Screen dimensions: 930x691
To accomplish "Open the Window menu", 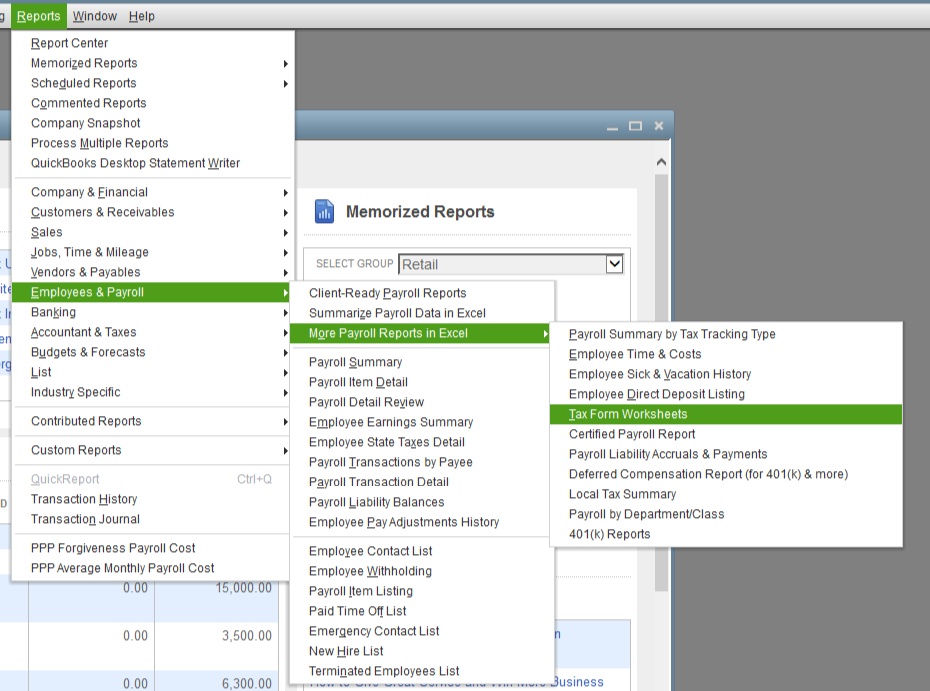I will (x=95, y=16).
